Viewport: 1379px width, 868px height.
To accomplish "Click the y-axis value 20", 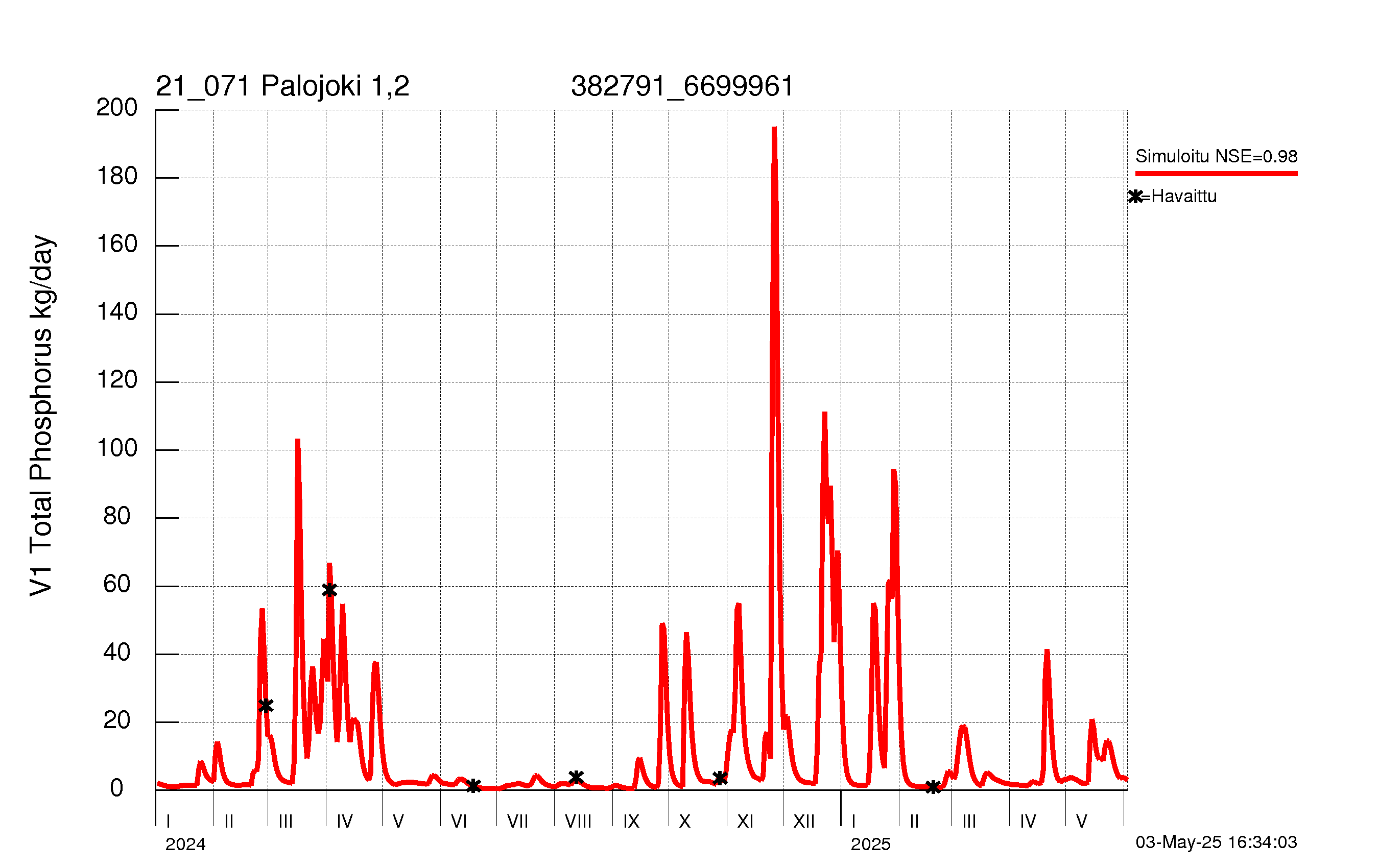I will (117, 720).
